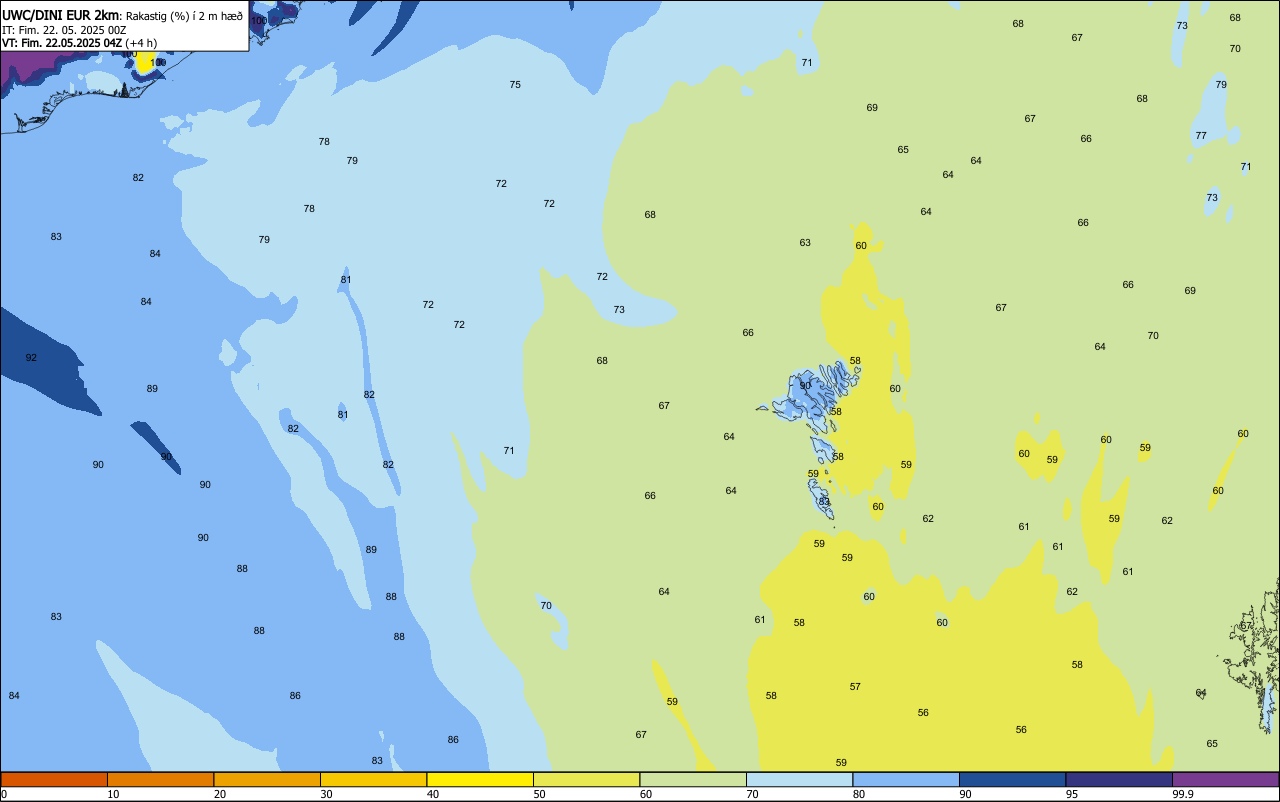Click the '95' tick label on legend

(1072, 794)
